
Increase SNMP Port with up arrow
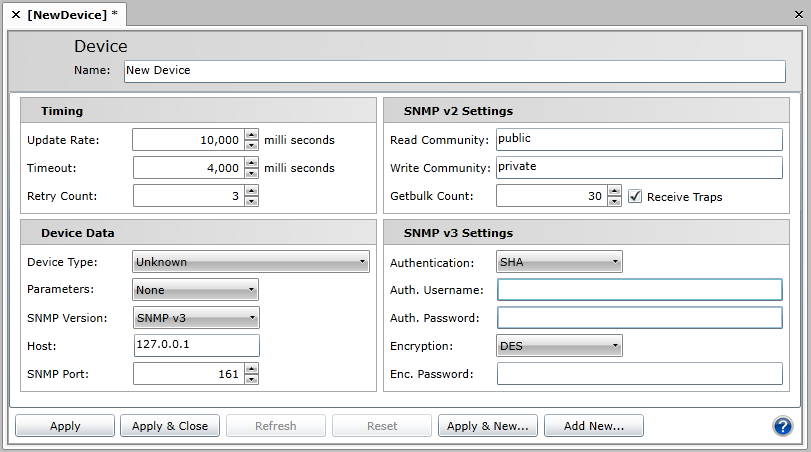coord(251,369)
